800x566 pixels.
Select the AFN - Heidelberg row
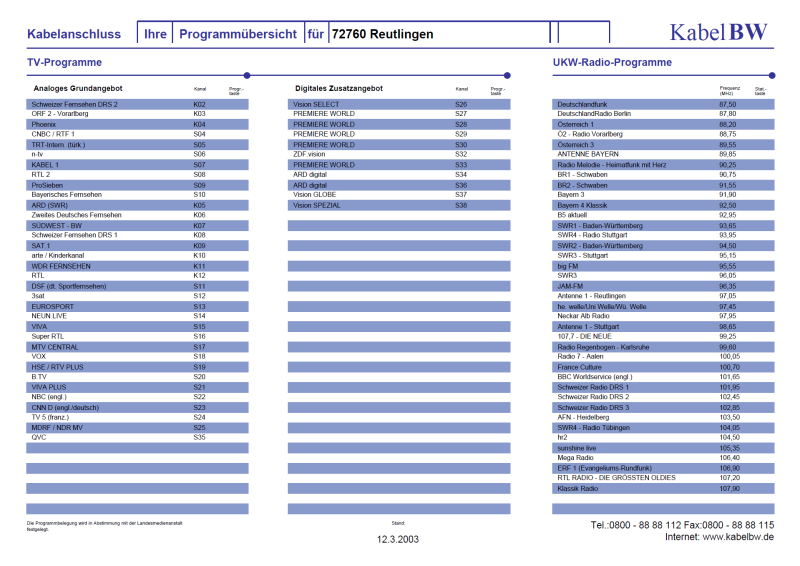click(663, 417)
